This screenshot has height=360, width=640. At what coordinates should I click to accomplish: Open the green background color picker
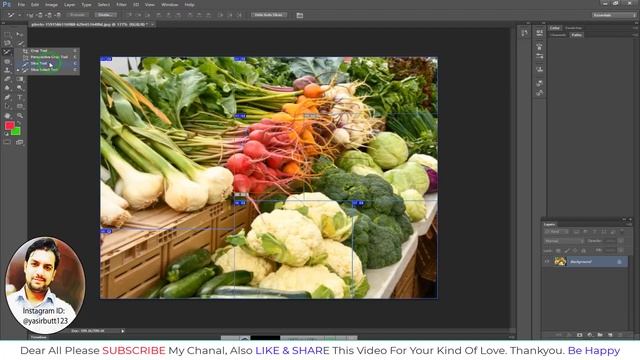coord(16,132)
